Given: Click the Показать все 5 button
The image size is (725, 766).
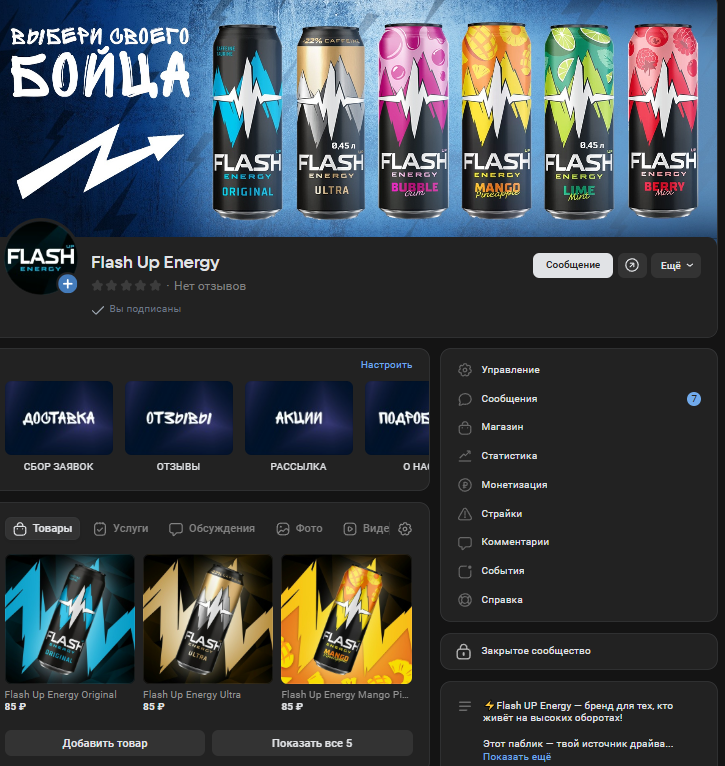Looking at the screenshot, I should [x=312, y=743].
